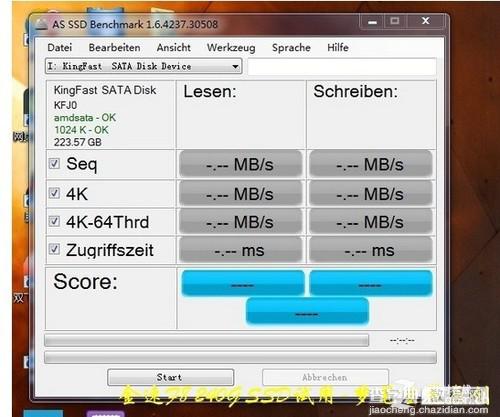Click the total score blue box
The width and height of the screenshot is (500, 417).
coord(307,311)
